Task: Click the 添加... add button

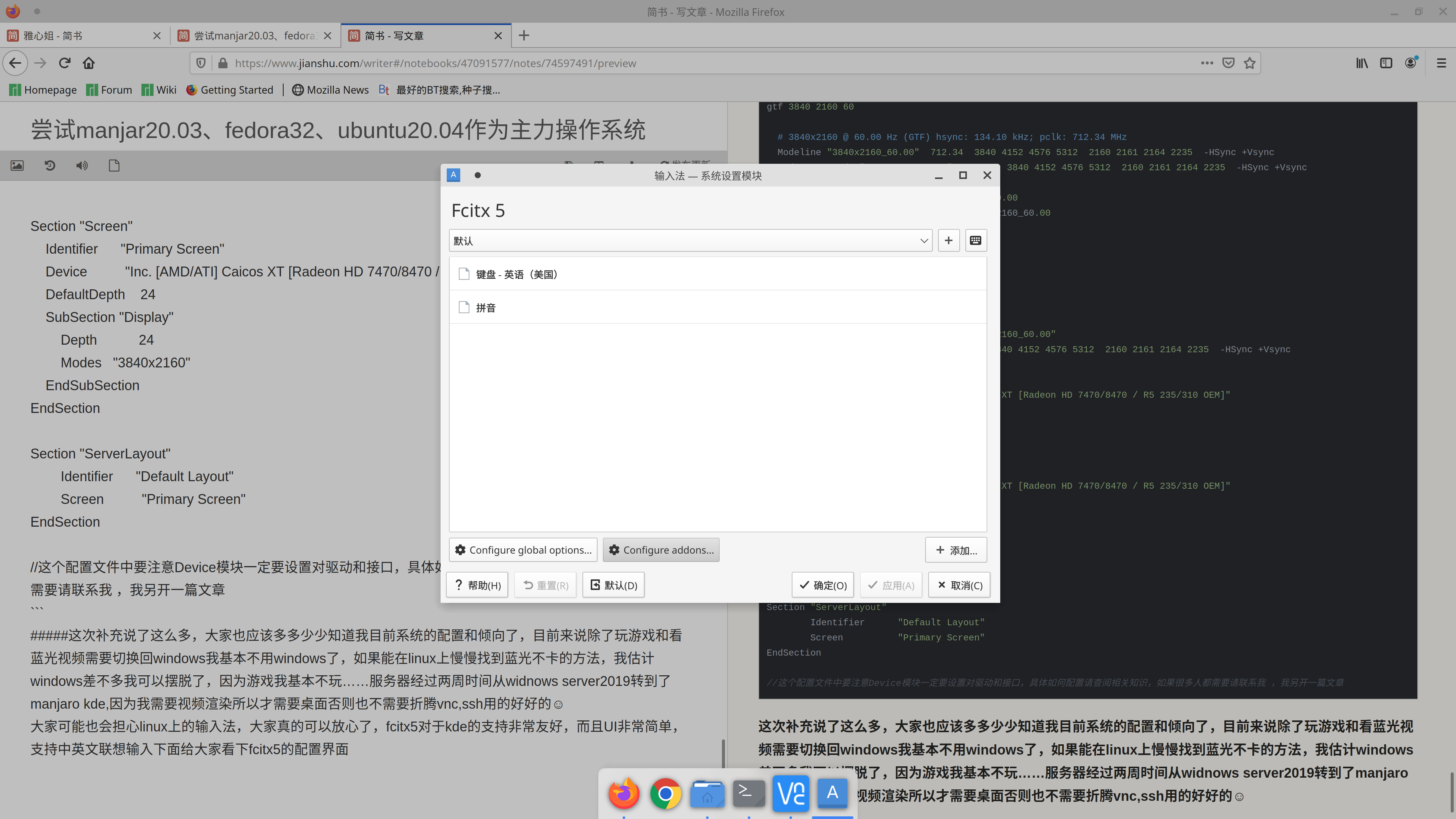Action: [956, 550]
